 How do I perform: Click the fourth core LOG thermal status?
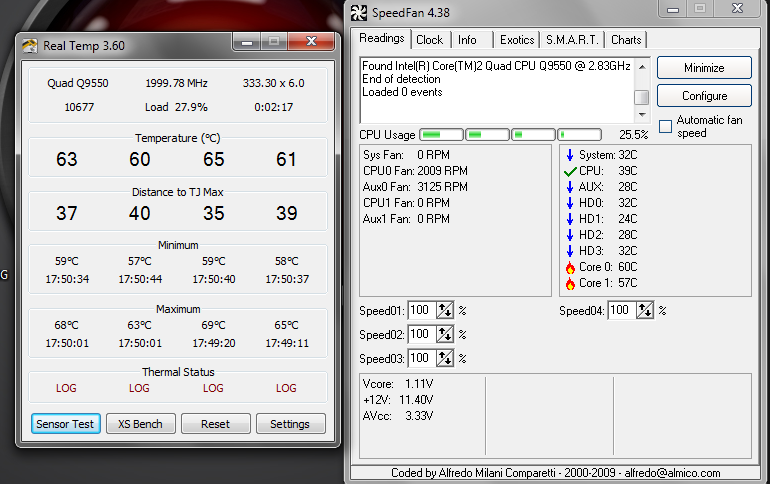click(x=286, y=388)
